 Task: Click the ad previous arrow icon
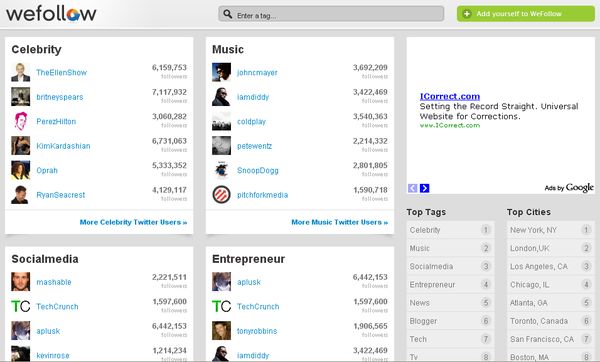click(x=412, y=188)
